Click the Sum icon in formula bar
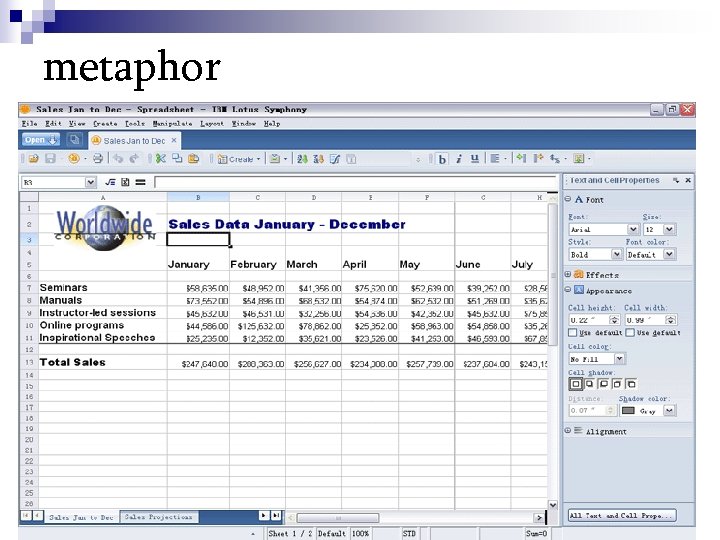Viewport: 720px width, 540px height. point(125,182)
